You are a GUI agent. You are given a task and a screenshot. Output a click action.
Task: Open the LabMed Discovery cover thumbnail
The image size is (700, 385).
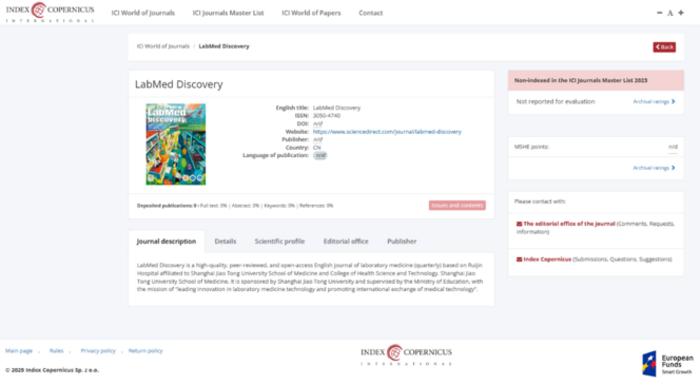[176, 144]
